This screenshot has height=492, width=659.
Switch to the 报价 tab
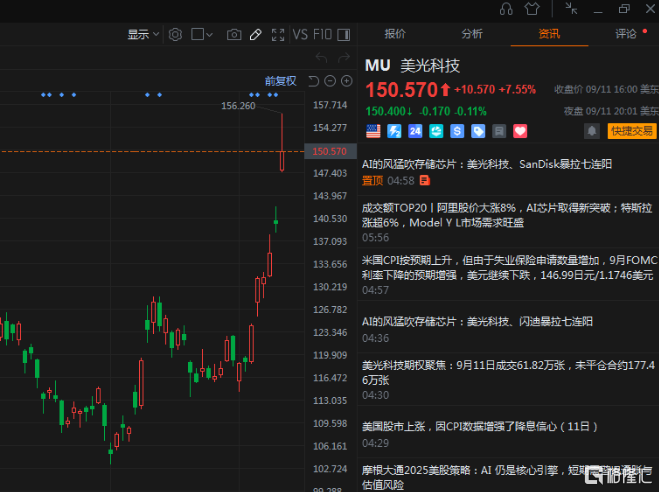pyautogui.click(x=395, y=34)
